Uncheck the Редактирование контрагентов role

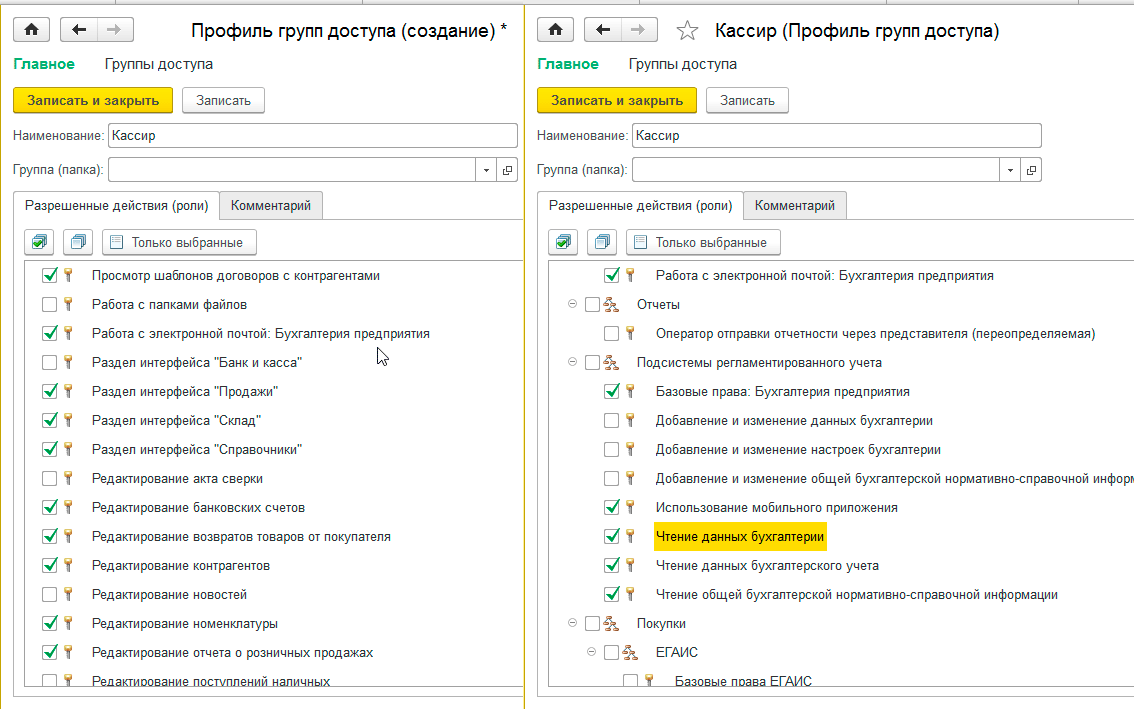pyautogui.click(x=50, y=565)
